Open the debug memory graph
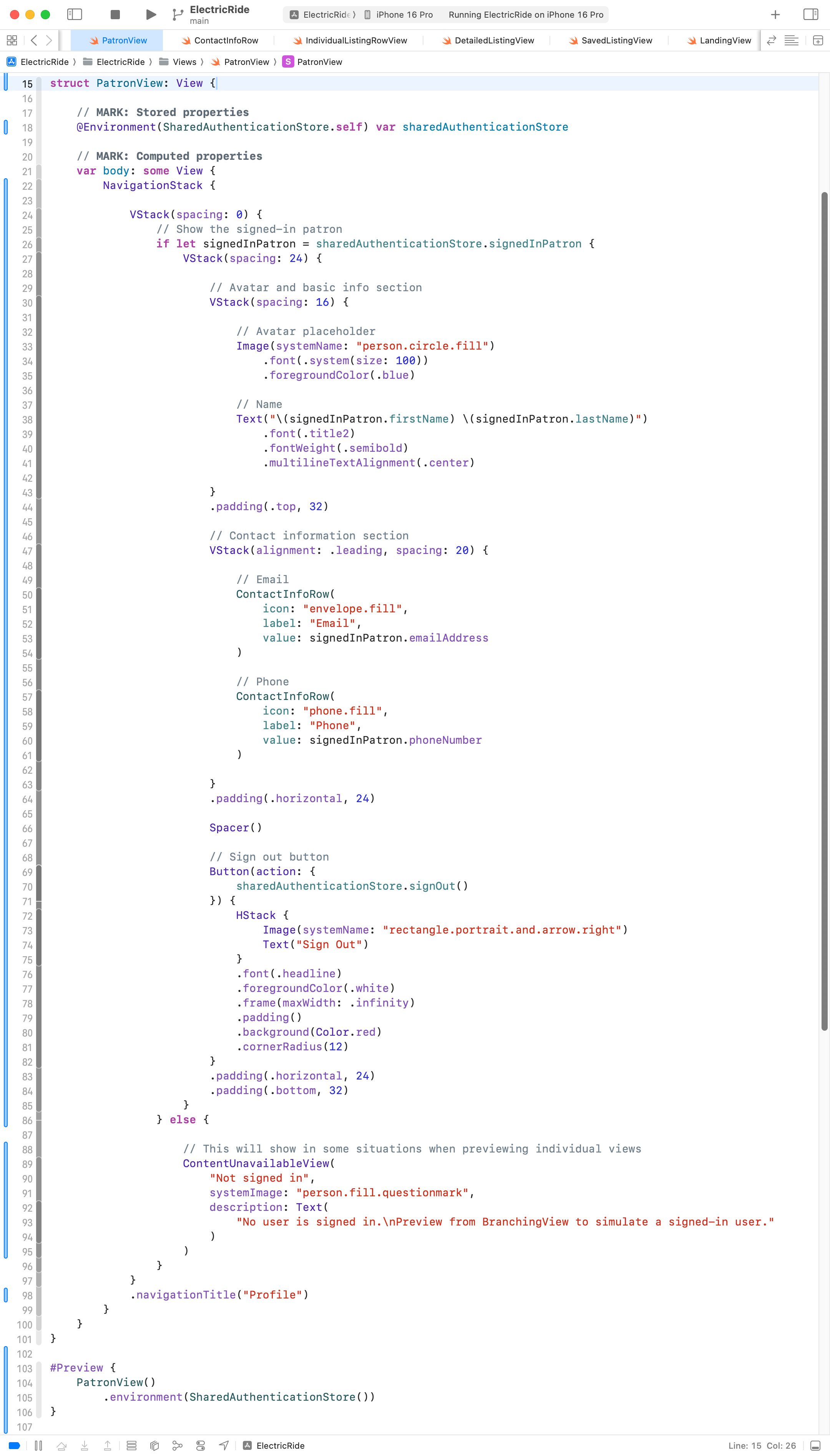Image resolution: width=830 pixels, height=1456 pixels. point(177,1445)
